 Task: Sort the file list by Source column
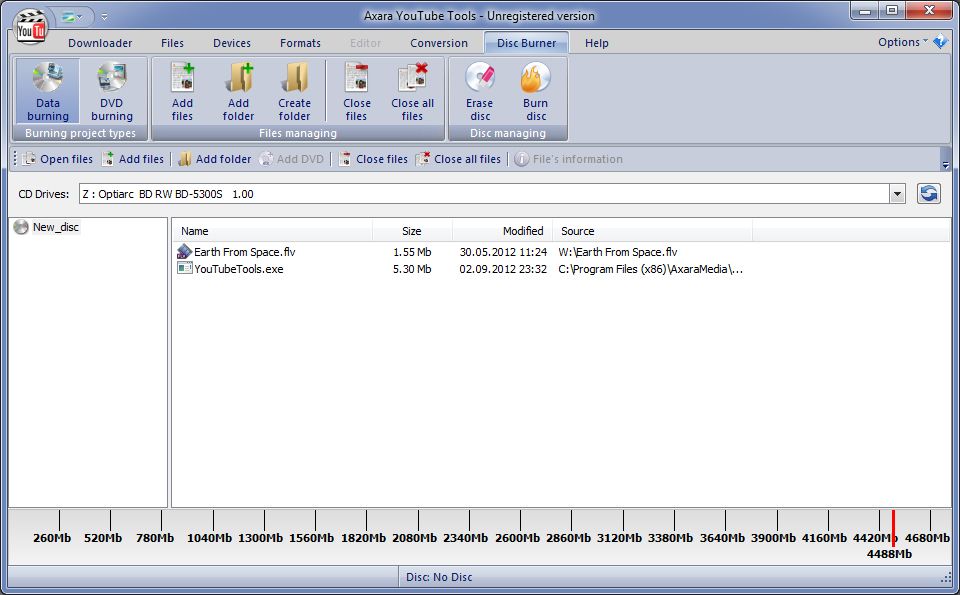[653, 231]
